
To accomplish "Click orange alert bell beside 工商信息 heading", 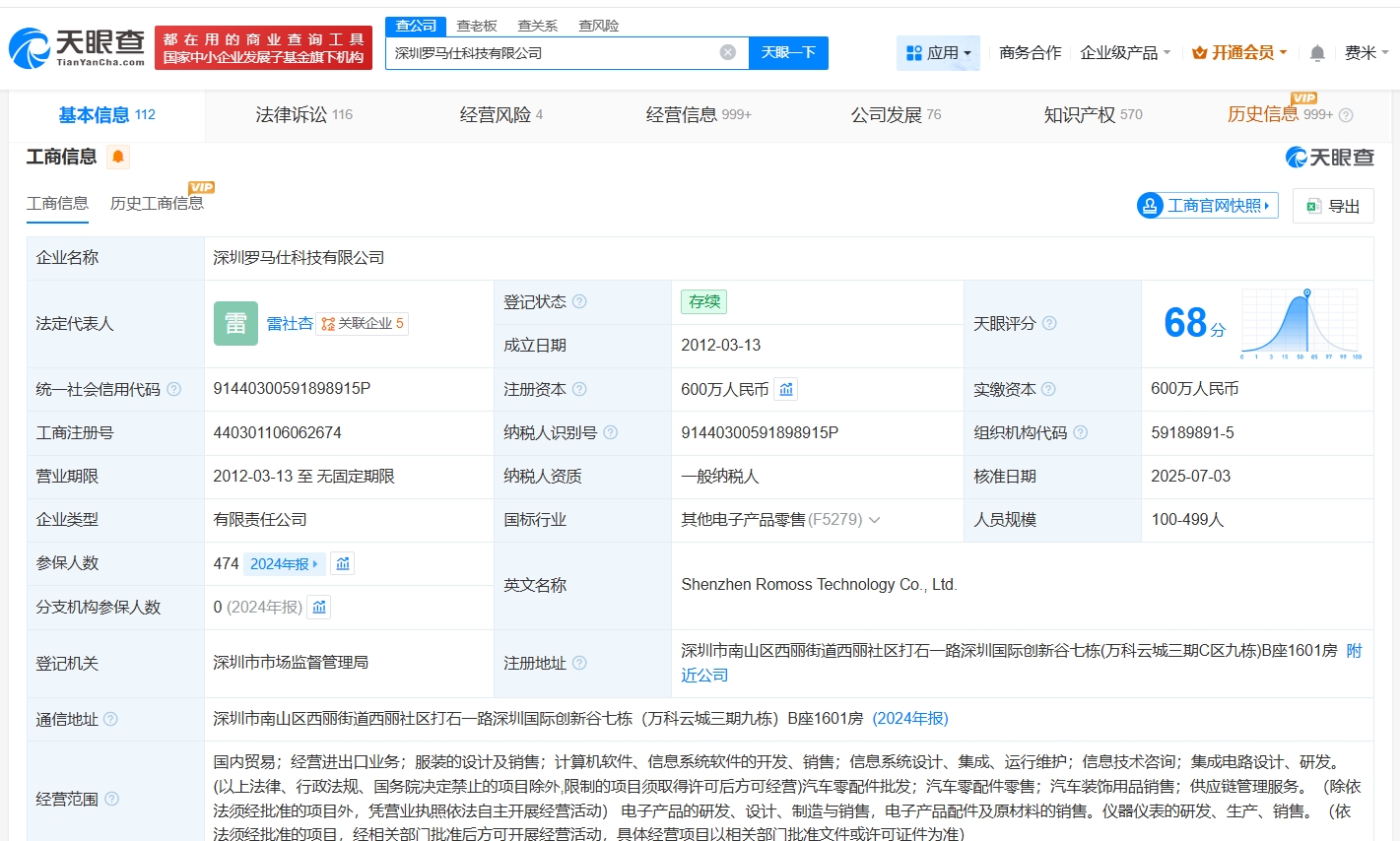I will coord(118,158).
